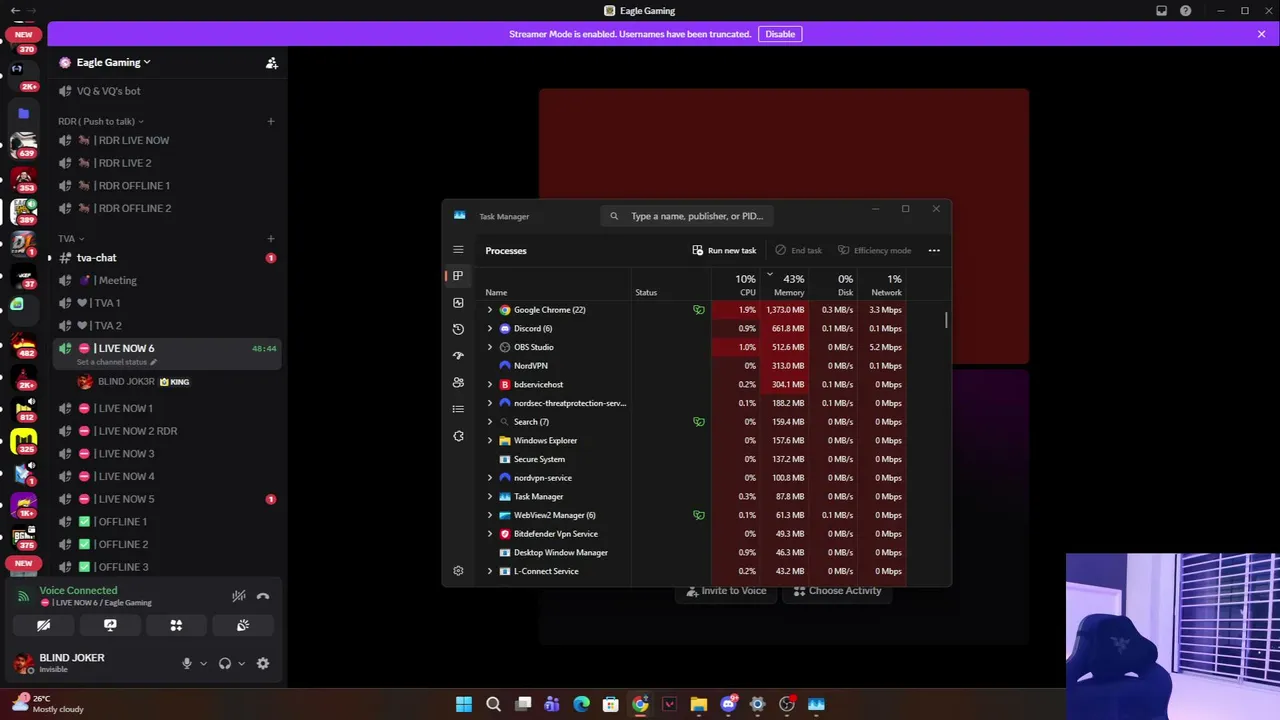Mute the Discord microphone

(x=186, y=663)
